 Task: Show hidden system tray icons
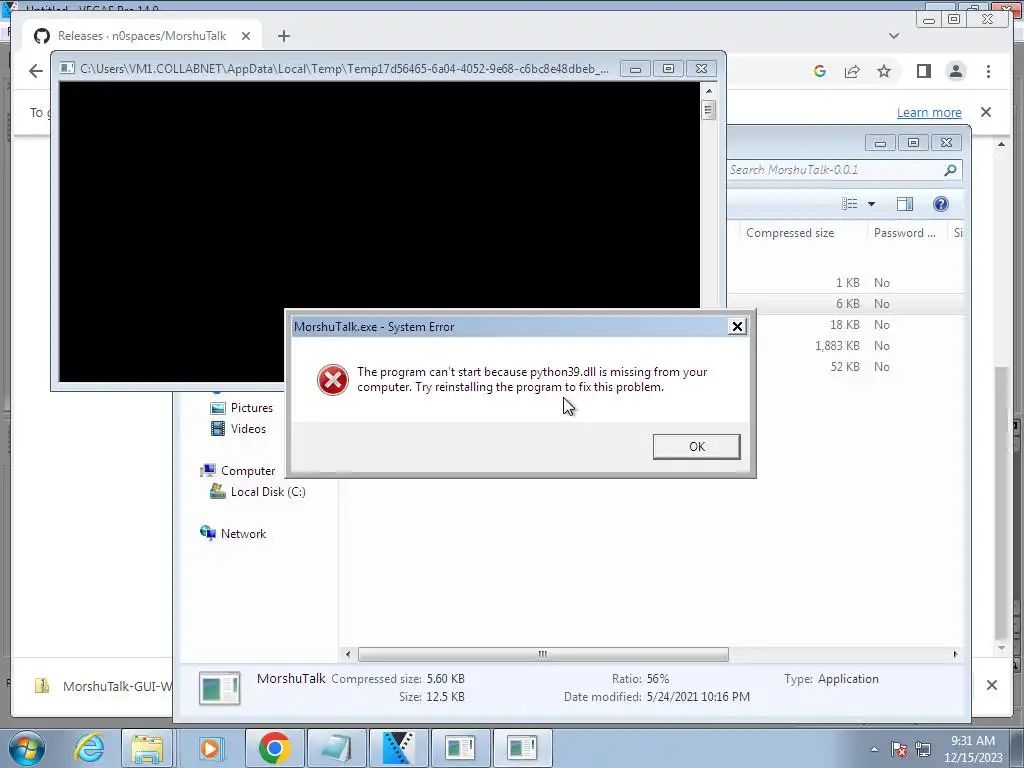874,749
